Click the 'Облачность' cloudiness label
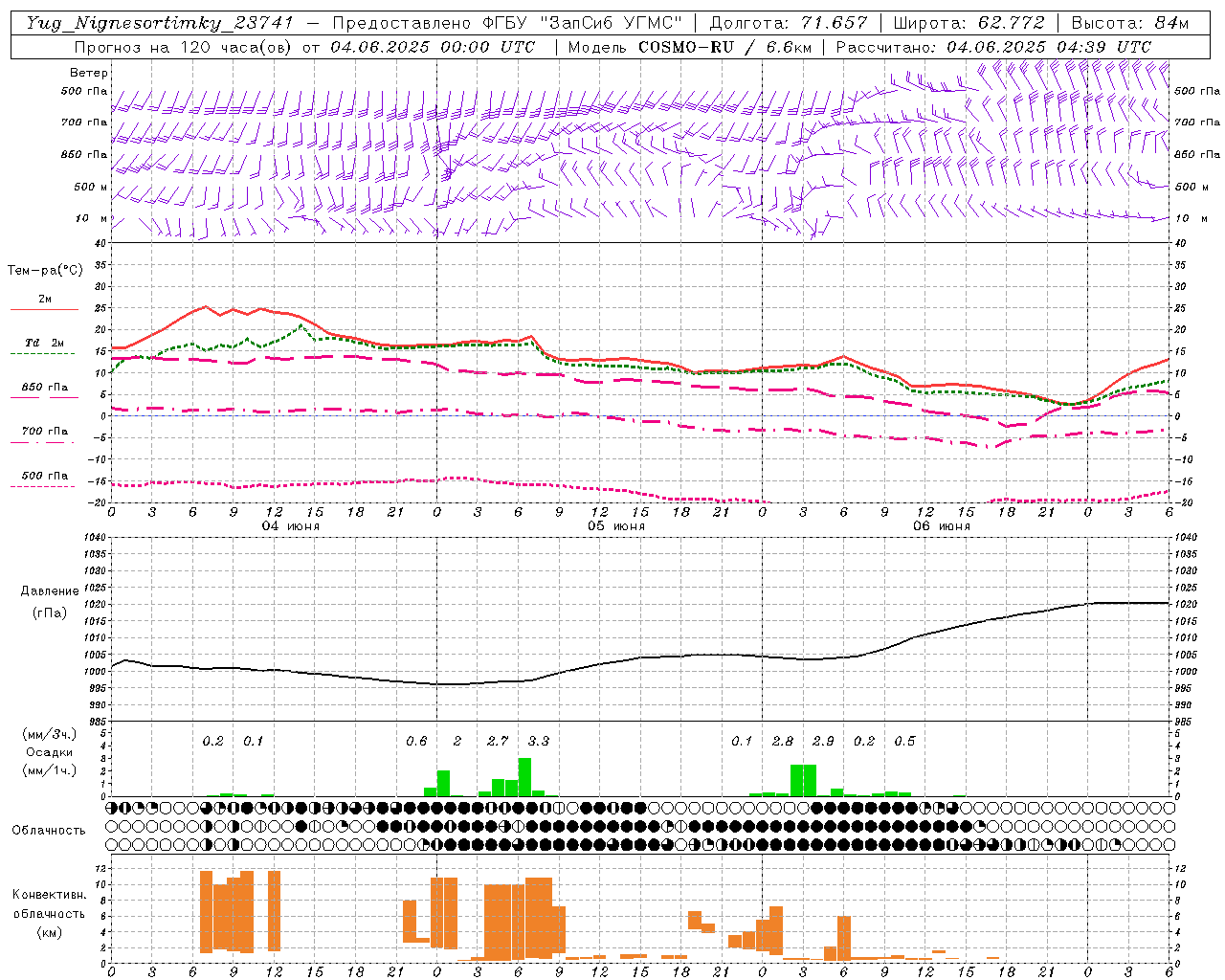This screenshot has width=1225, height=980. pyautogui.click(x=49, y=831)
